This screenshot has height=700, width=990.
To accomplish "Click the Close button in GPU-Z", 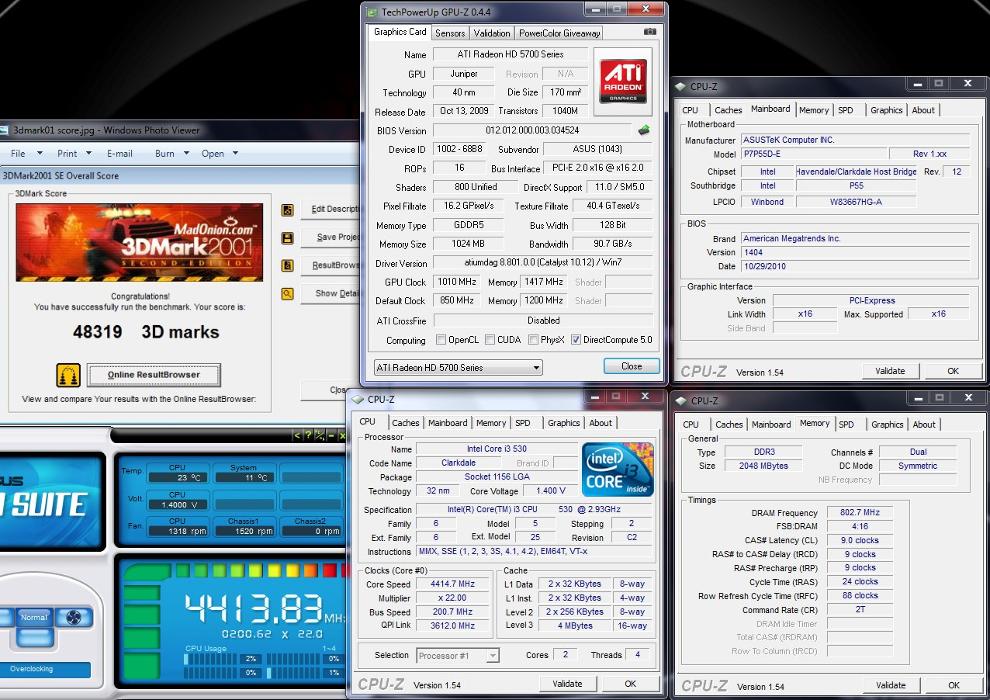I will [631, 366].
